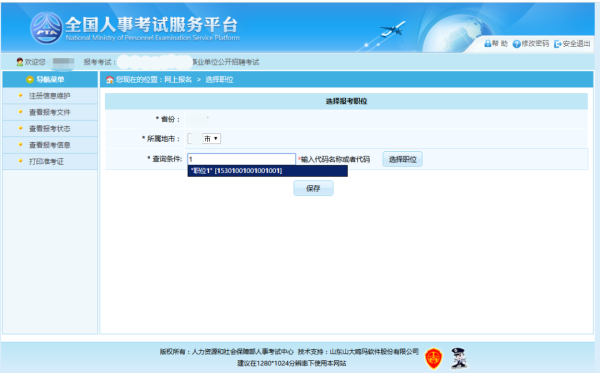Click the help lock icon

(487, 44)
